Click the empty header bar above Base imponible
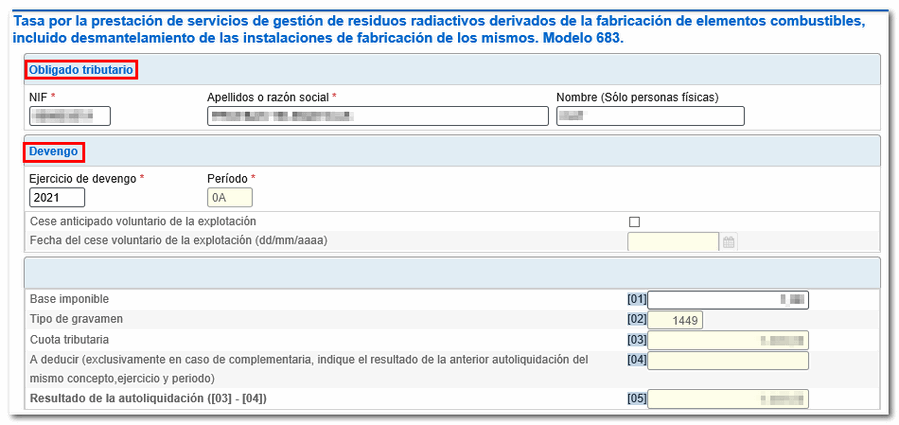The image size is (899, 425). tap(450, 273)
